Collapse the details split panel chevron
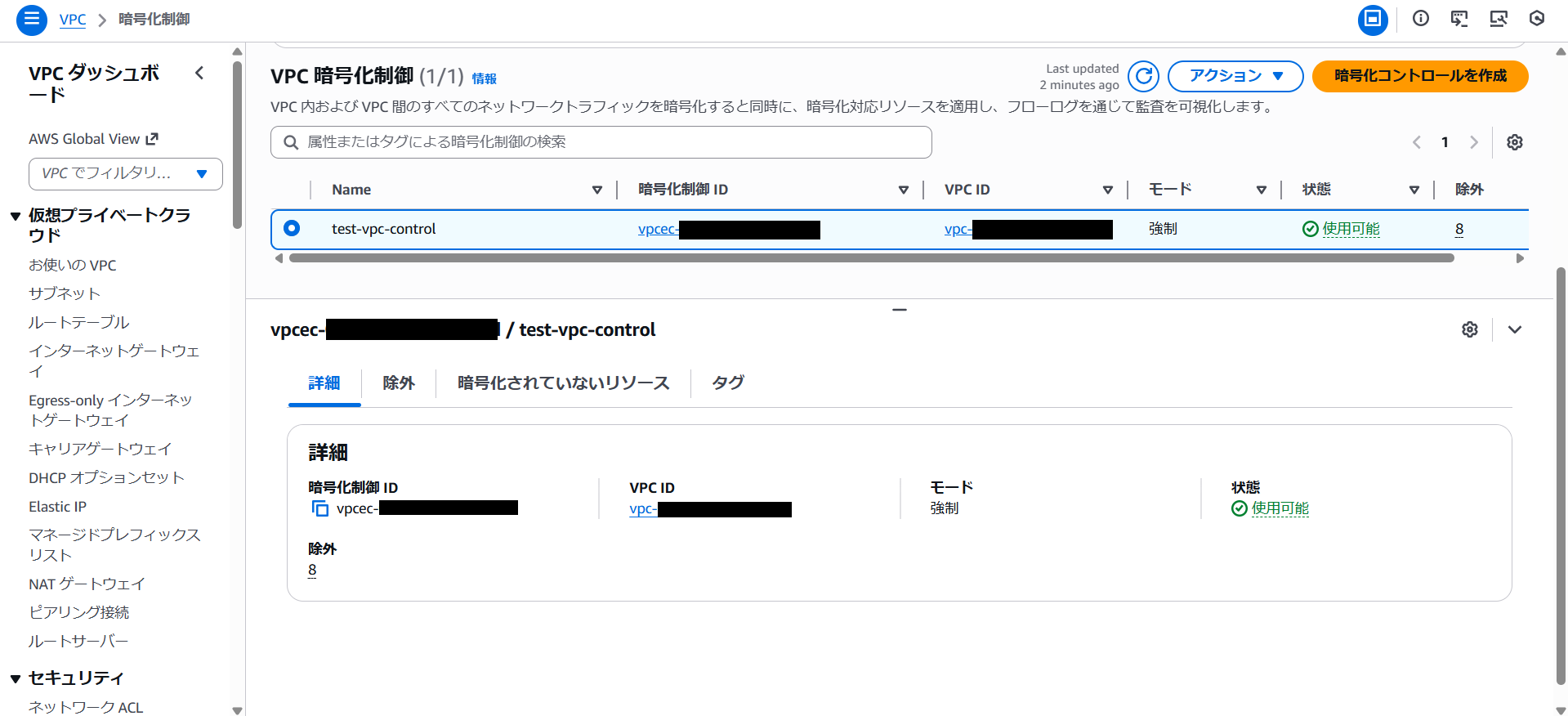Viewport: 1568px width, 716px height. [x=1515, y=329]
